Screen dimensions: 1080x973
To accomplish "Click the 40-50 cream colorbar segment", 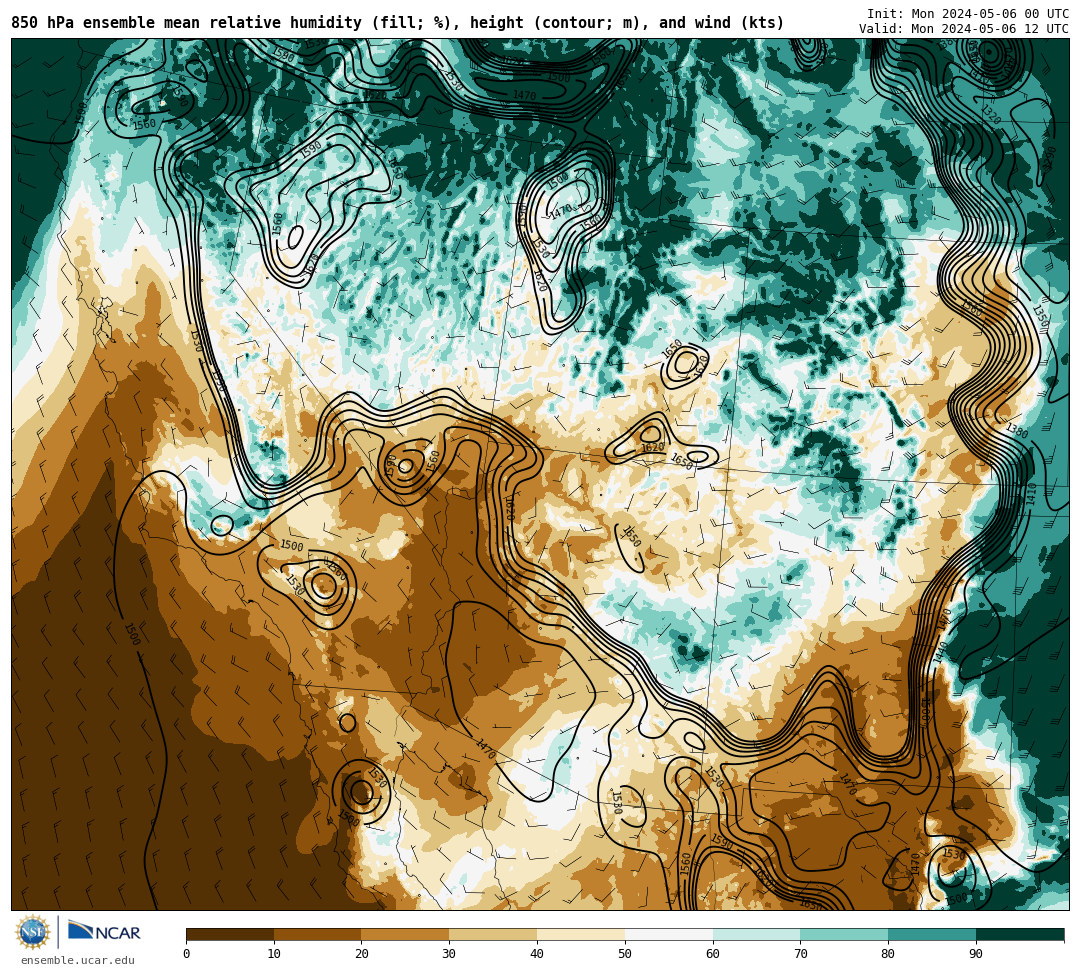I will click(581, 934).
